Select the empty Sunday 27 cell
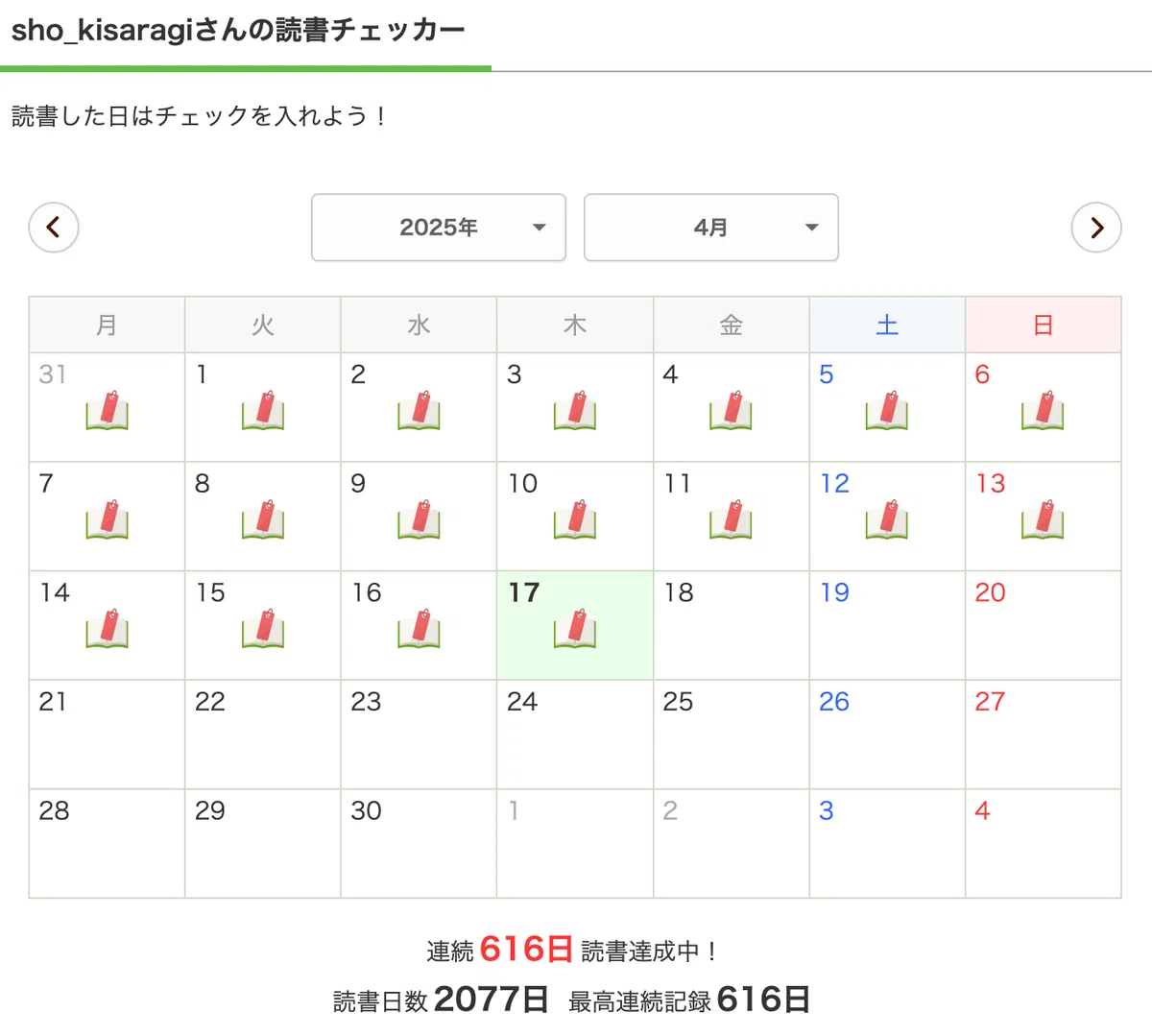This screenshot has height=1036, width=1152. 1044,735
